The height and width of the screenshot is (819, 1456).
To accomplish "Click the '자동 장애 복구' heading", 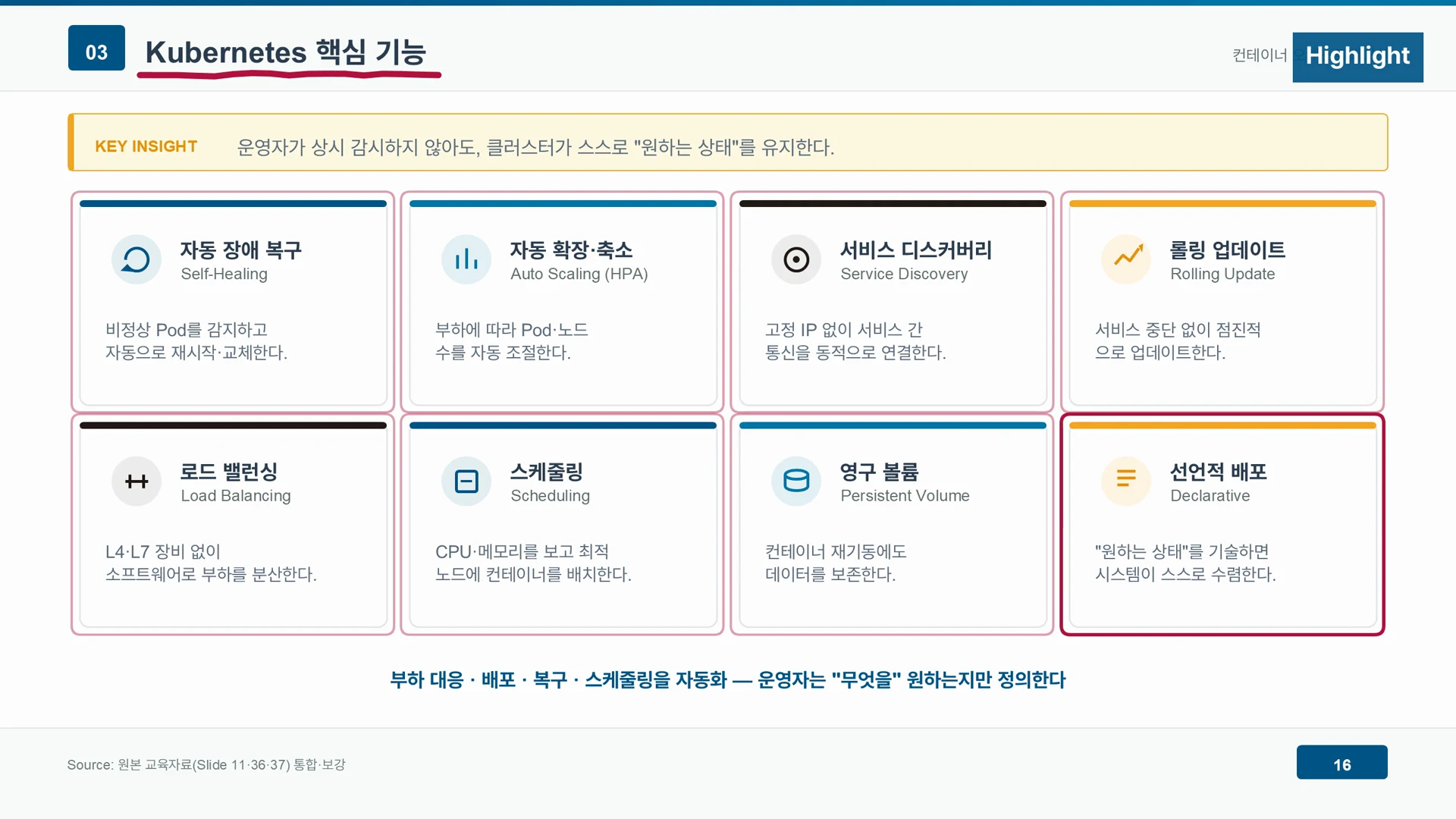I will click(x=241, y=249).
